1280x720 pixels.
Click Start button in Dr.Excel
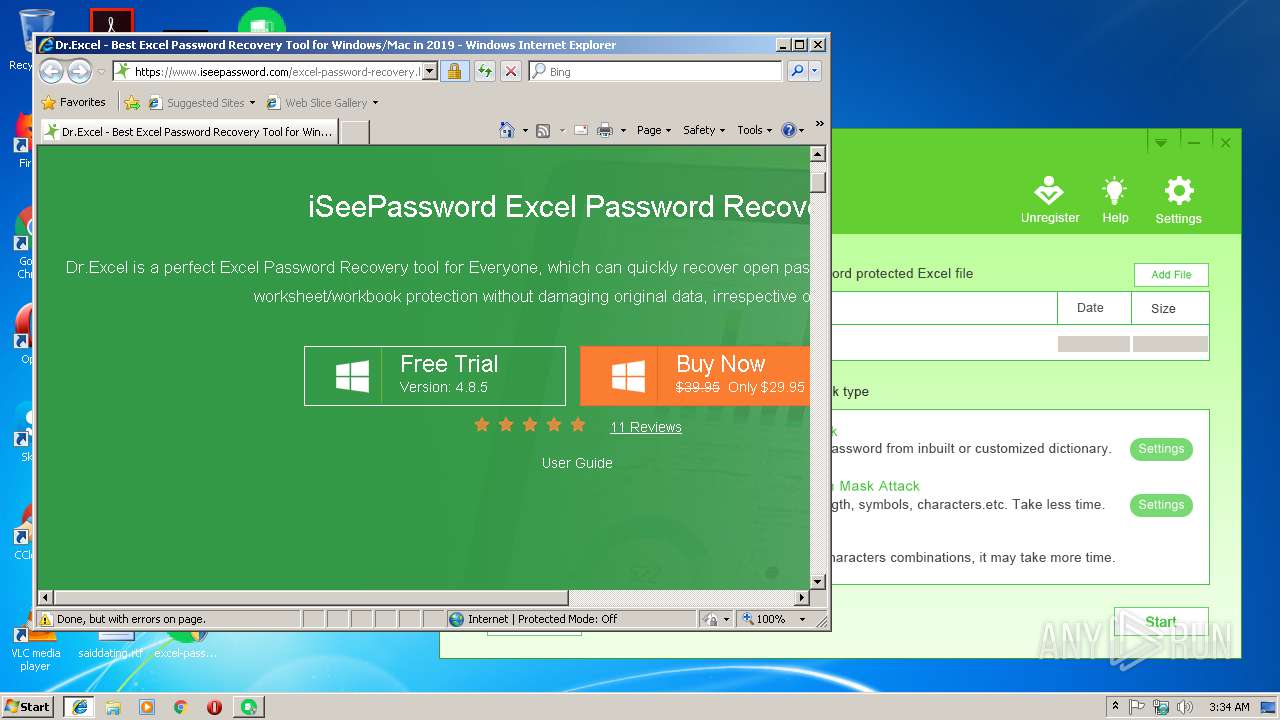[x=1161, y=621]
